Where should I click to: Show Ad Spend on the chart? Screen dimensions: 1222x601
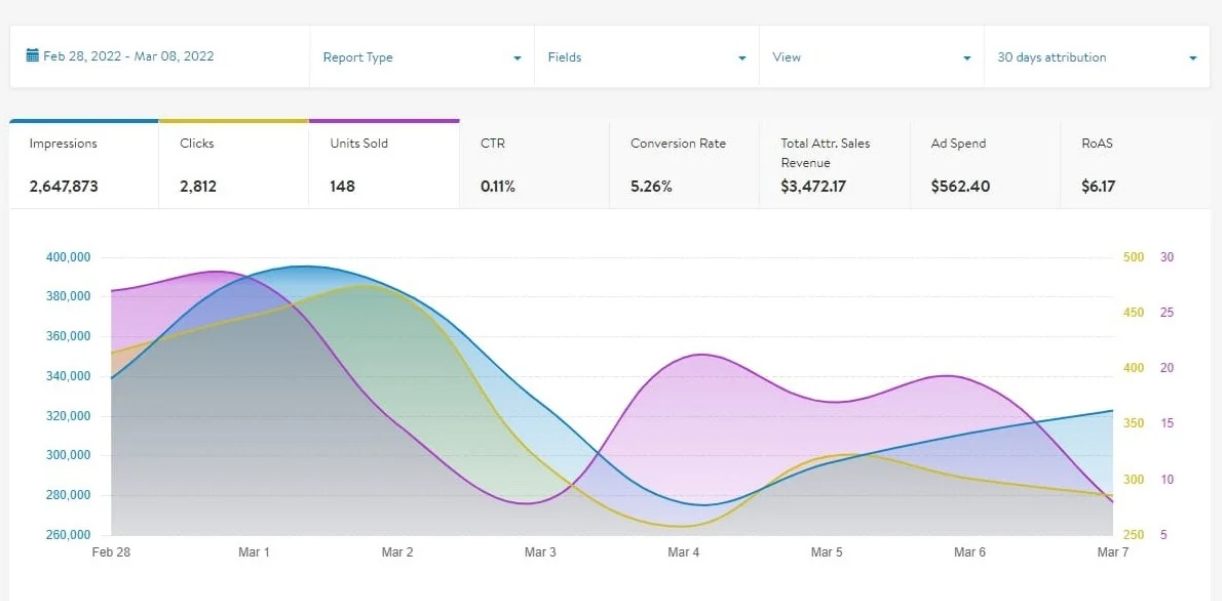coord(984,165)
